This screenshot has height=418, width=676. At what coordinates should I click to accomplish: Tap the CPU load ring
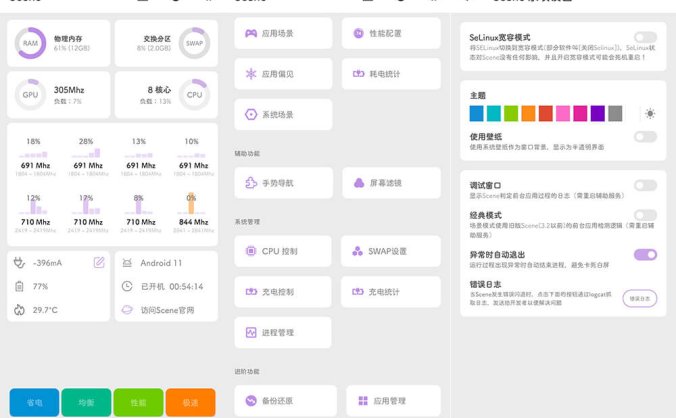(194, 95)
